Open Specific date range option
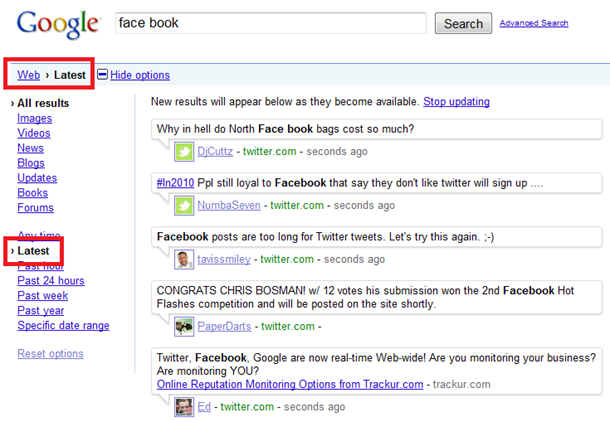 63,325
